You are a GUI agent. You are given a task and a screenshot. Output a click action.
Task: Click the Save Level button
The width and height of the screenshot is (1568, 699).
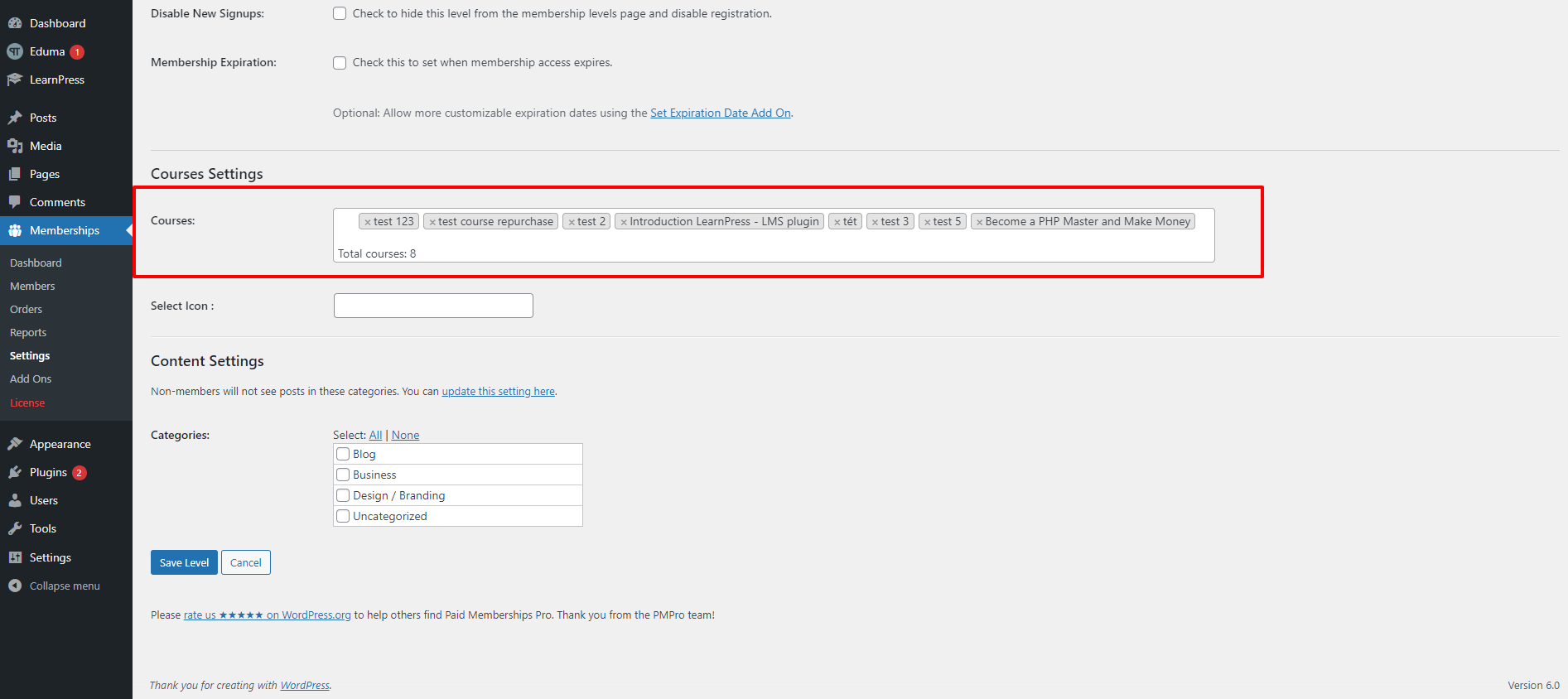coord(184,562)
